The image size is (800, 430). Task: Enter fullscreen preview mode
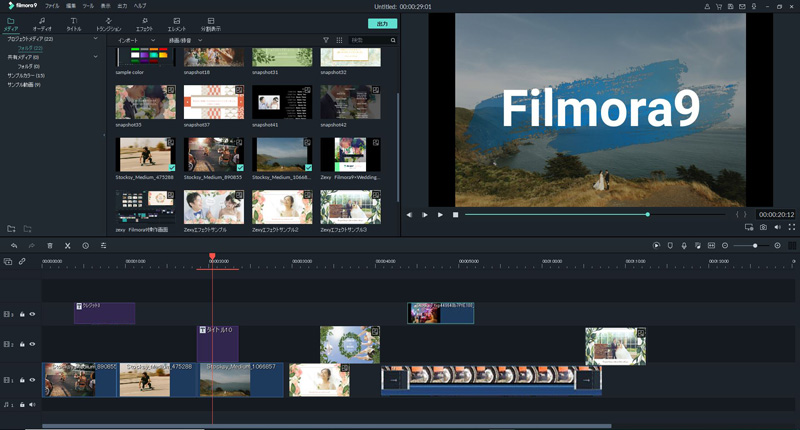tap(791, 227)
